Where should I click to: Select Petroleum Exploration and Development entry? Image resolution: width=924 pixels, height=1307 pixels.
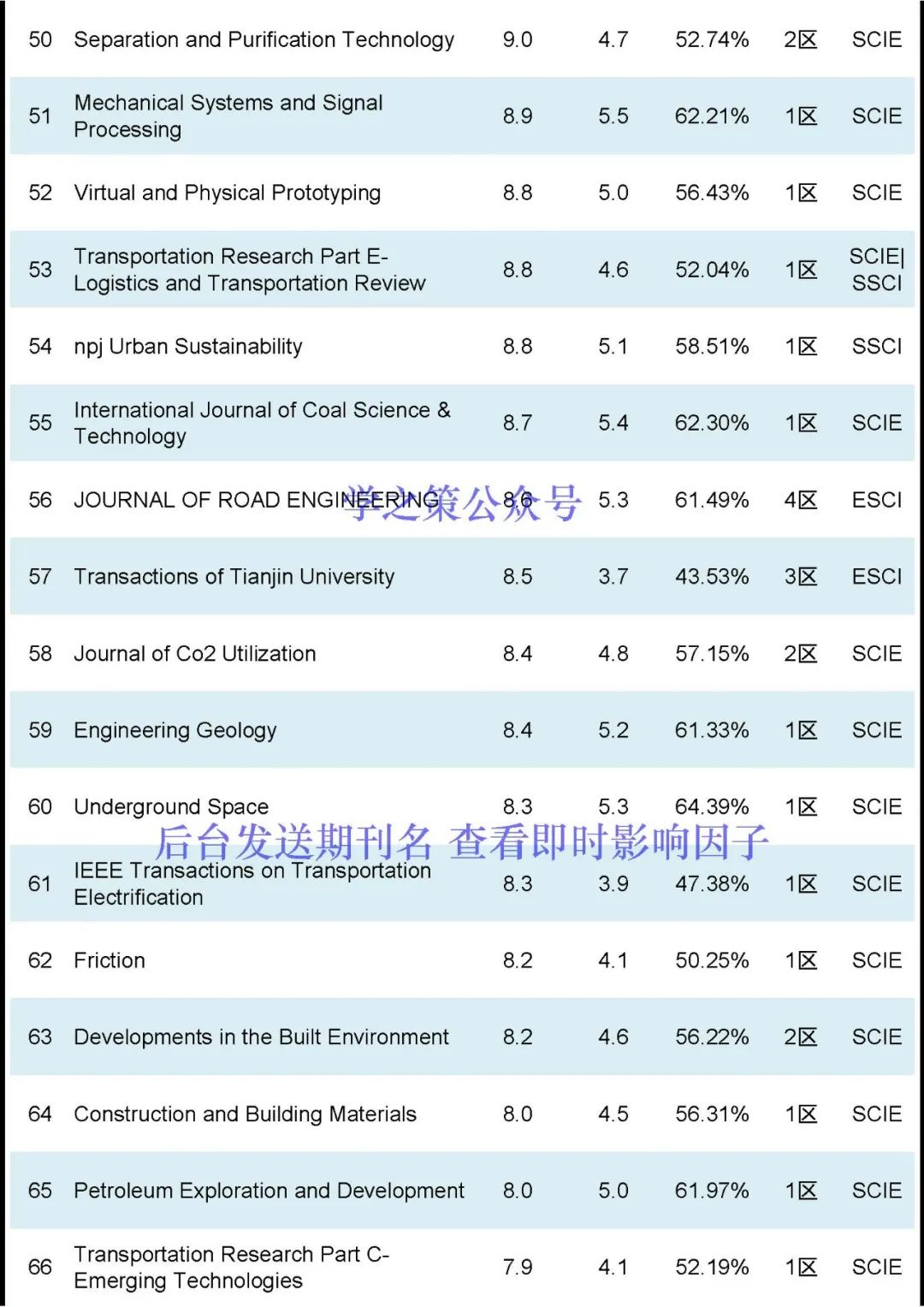click(x=269, y=1191)
